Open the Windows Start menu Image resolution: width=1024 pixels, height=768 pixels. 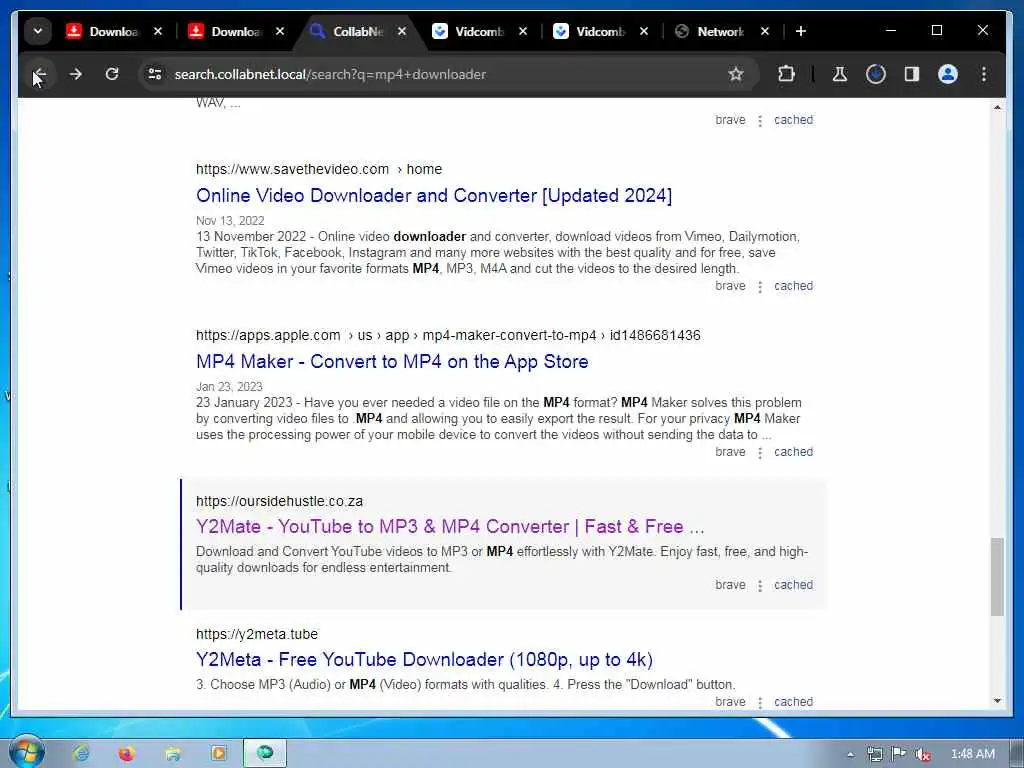[26, 752]
